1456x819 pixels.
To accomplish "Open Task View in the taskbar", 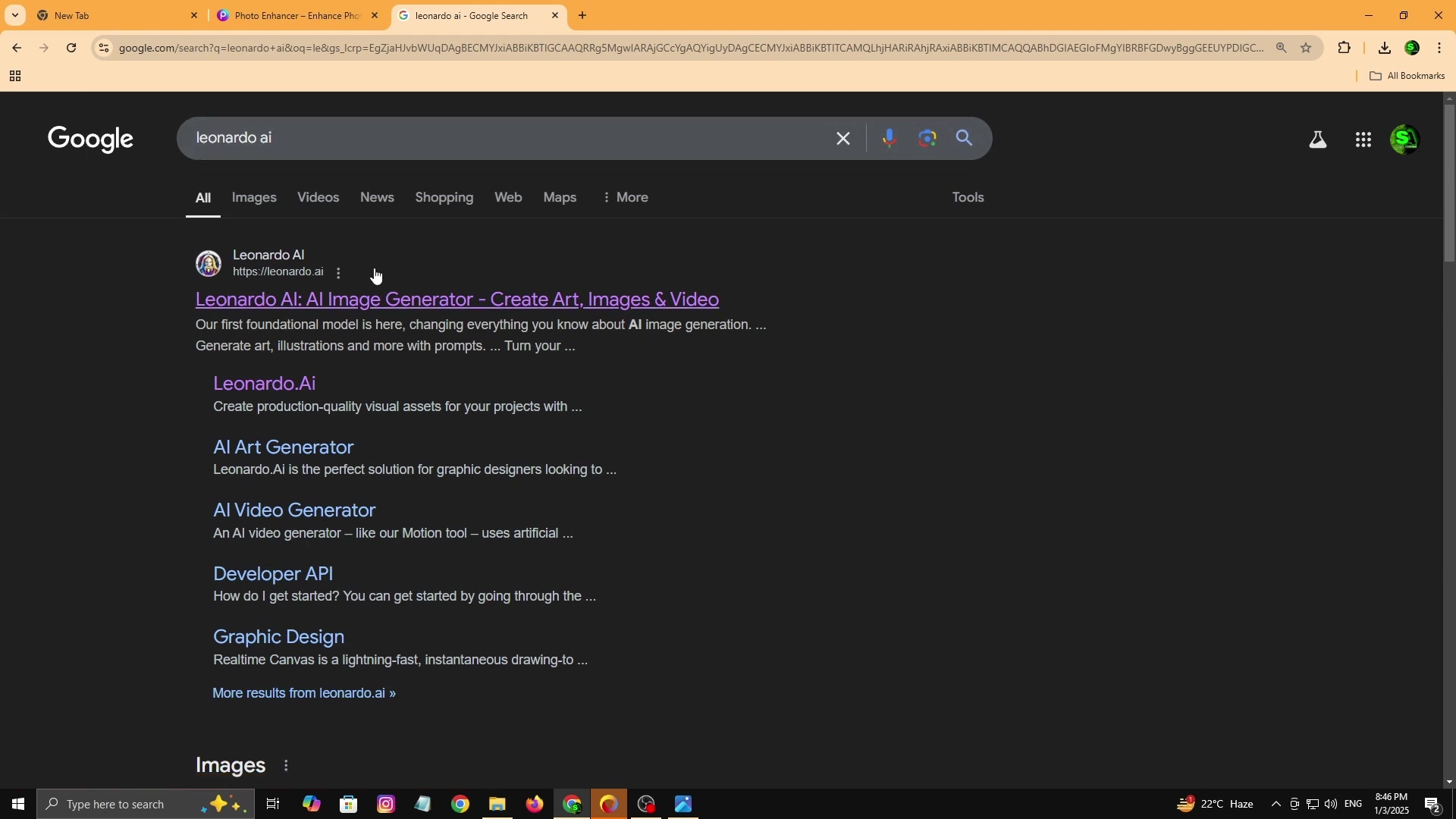I will click(x=273, y=804).
